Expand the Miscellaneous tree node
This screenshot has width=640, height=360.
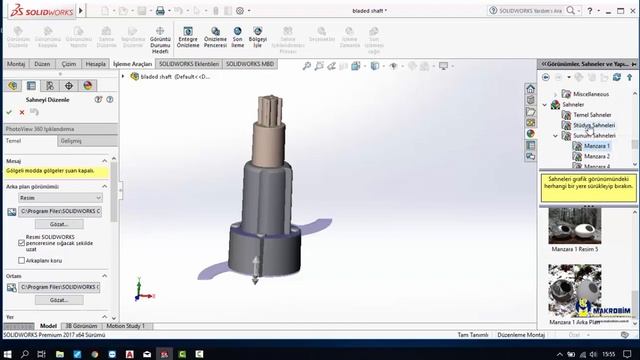(556, 94)
